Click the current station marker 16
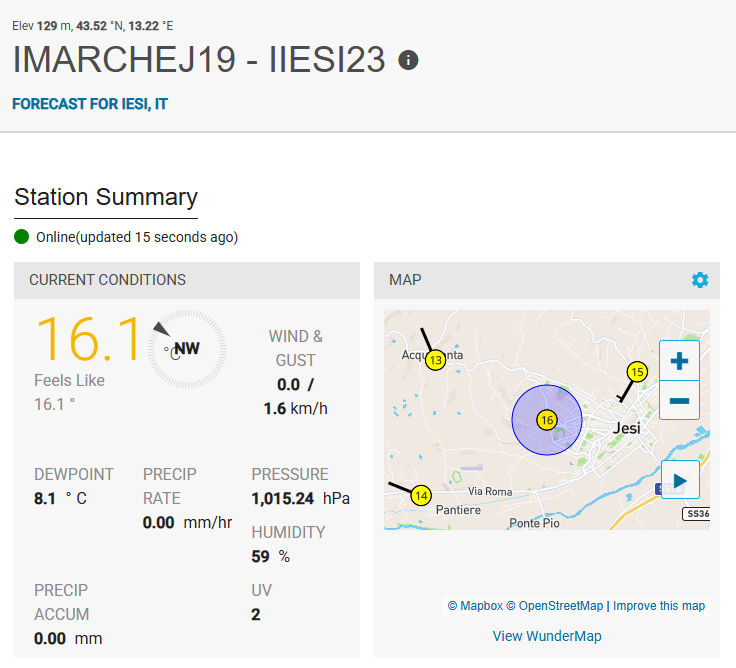The height and width of the screenshot is (668, 736). coord(546,420)
